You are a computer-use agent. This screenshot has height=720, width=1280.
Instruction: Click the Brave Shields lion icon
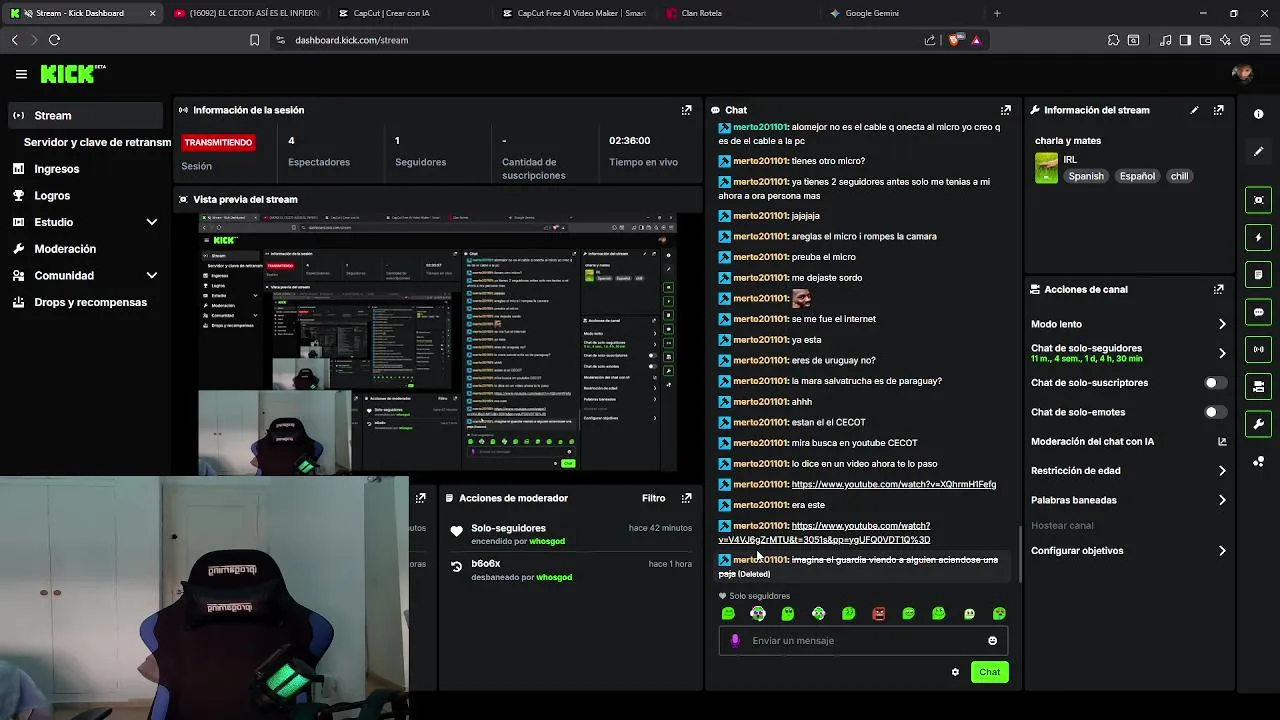954,40
